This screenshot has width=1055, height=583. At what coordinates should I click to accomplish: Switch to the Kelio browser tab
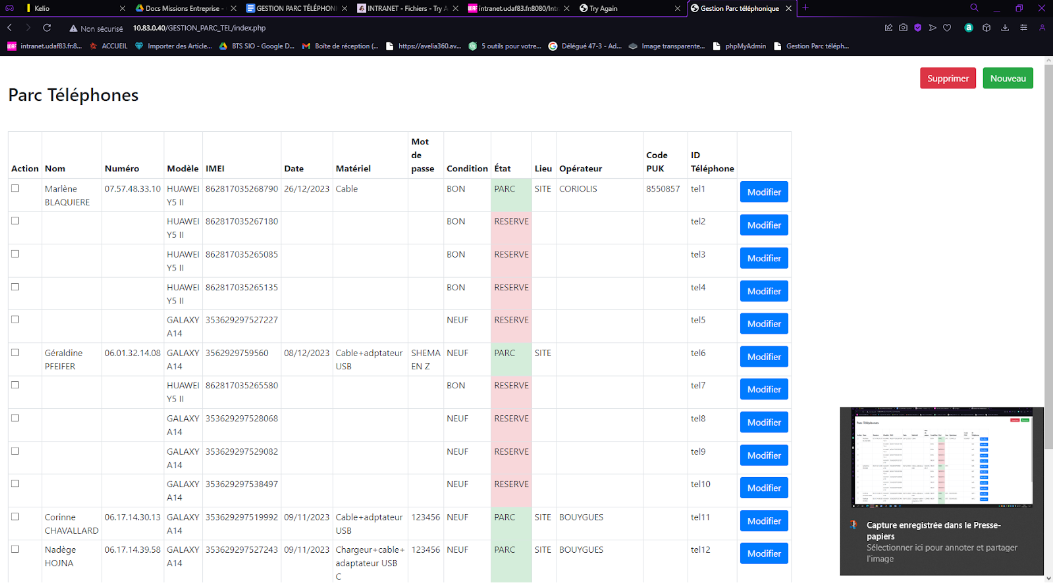[40, 8]
